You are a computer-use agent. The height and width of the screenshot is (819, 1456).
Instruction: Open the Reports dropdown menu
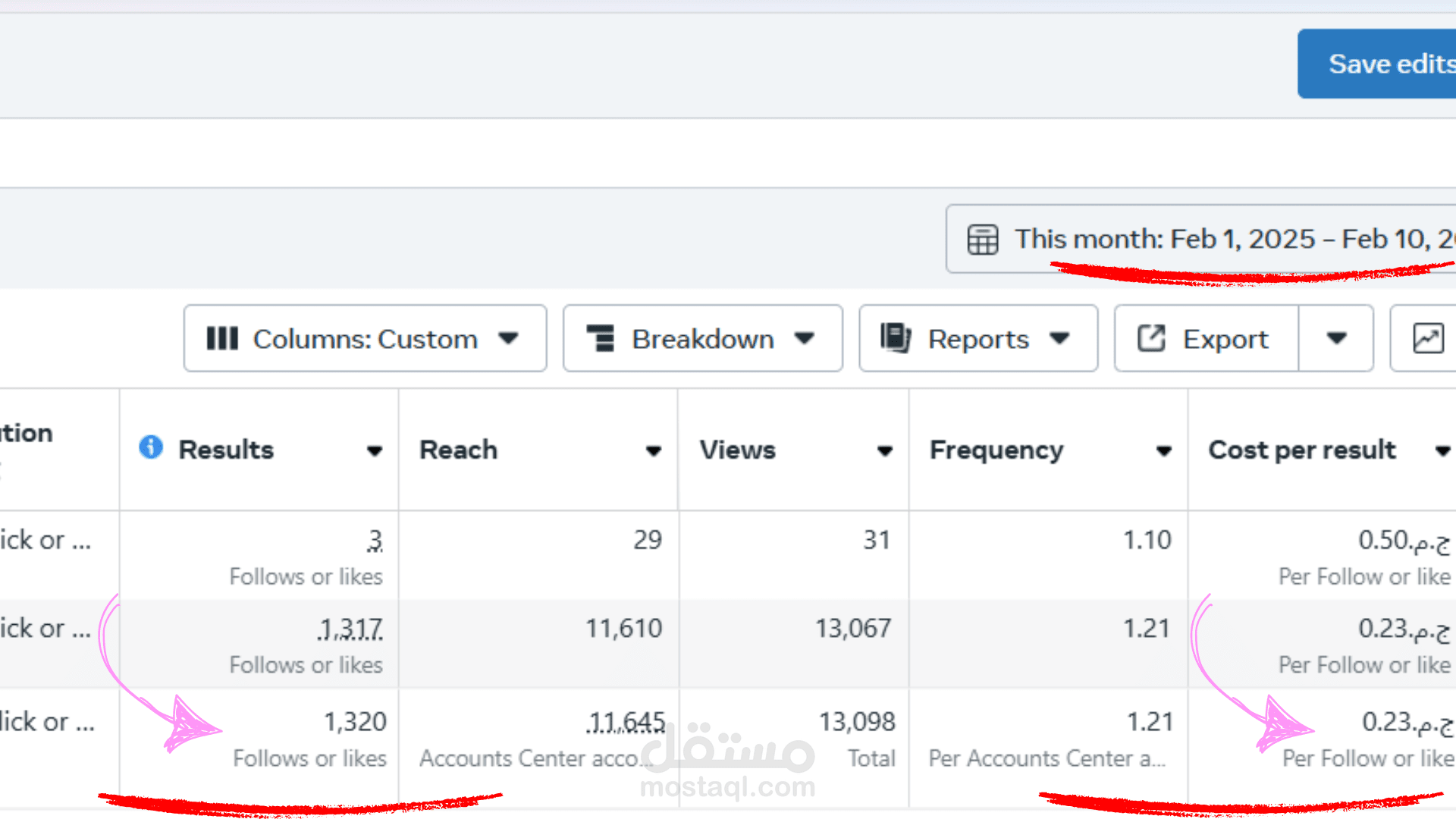click(x=978, y=338)
